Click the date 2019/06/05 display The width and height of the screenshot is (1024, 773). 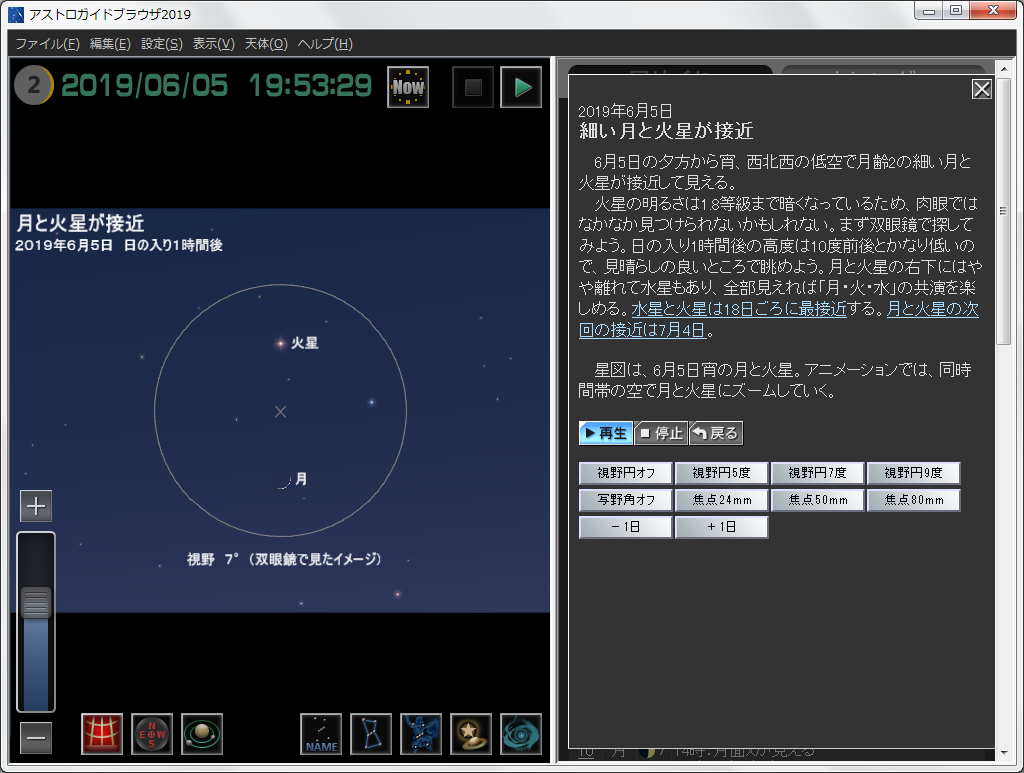point(144,86)
